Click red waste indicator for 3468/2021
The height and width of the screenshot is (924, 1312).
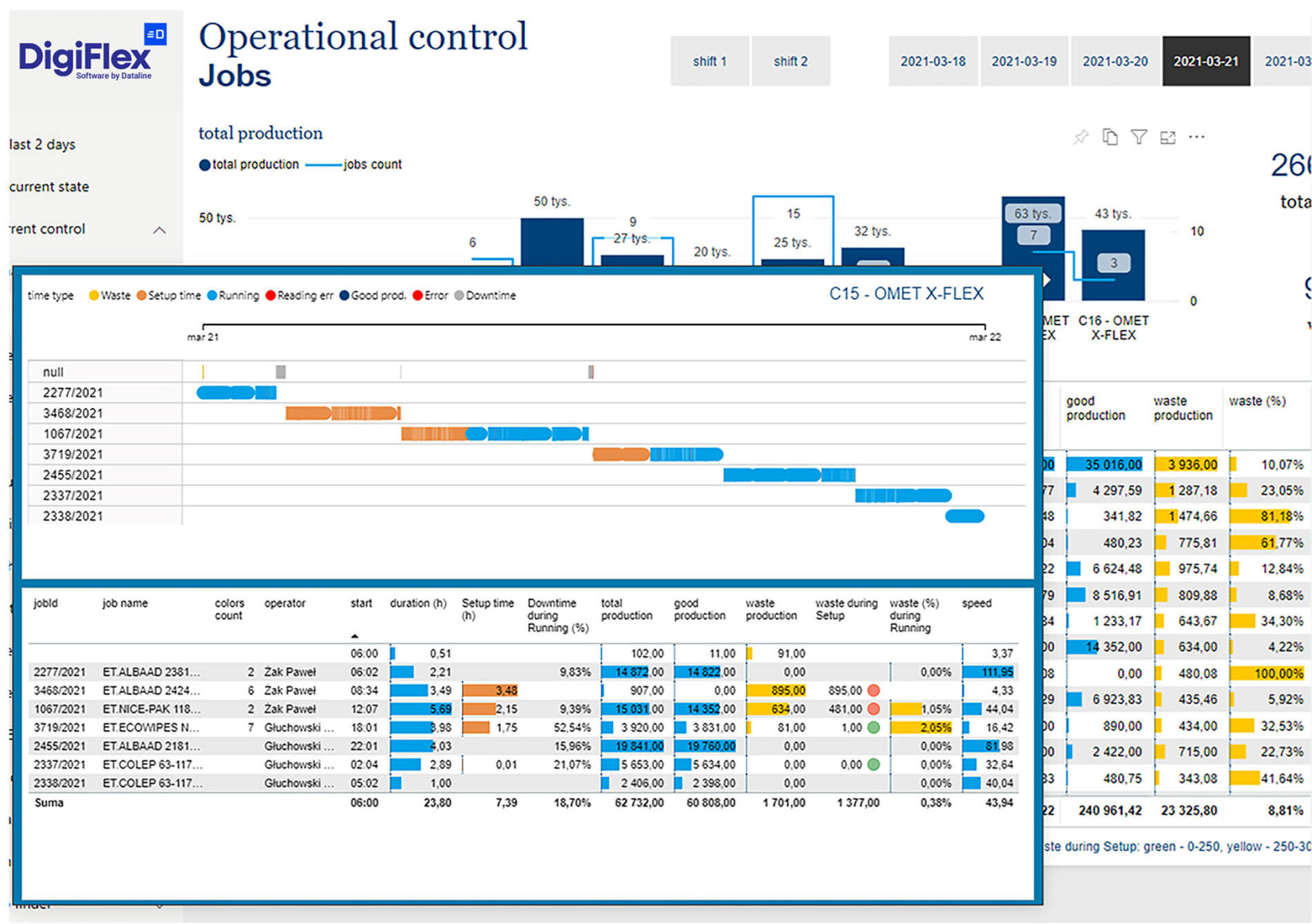pyautogui.click(x=873, y=690)
